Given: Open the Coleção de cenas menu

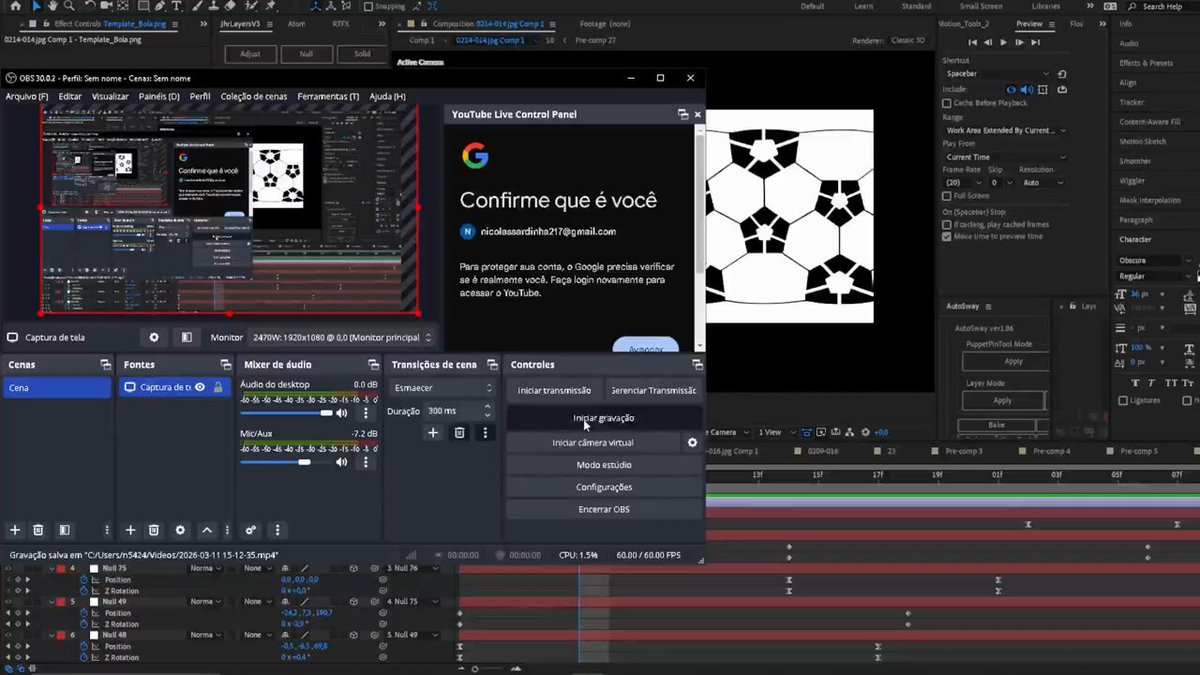Looking at the screenshot, I should 254,96.
